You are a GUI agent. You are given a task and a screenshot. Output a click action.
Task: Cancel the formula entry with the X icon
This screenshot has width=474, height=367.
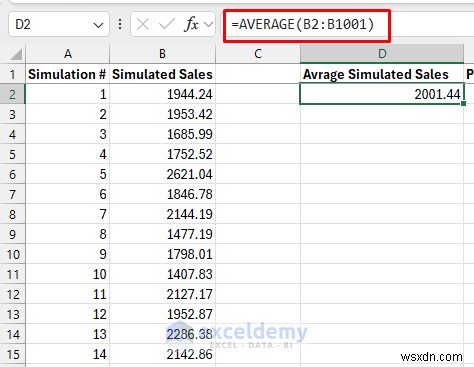[143, 24]
